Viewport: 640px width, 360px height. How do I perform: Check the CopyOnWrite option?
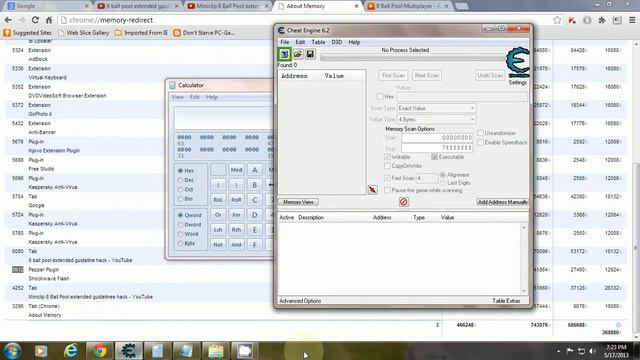click(x=387, y=166)
